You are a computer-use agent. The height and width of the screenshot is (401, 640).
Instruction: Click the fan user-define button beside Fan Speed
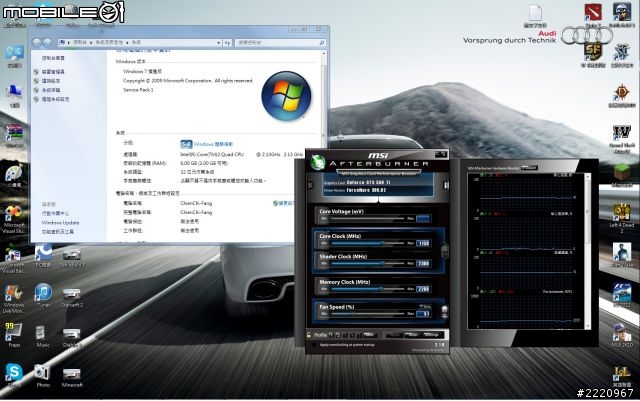(444, 312)
